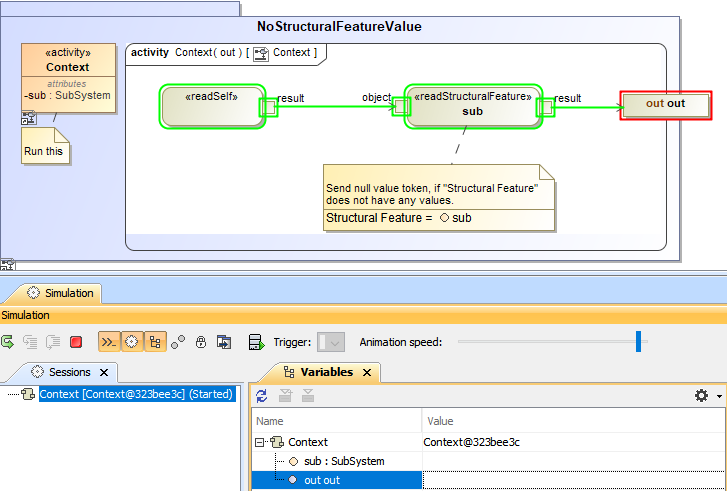The height and width of the screenshot is (491, 727).
Task: Click the sub : SubSystem value cell
Action: 574,461
